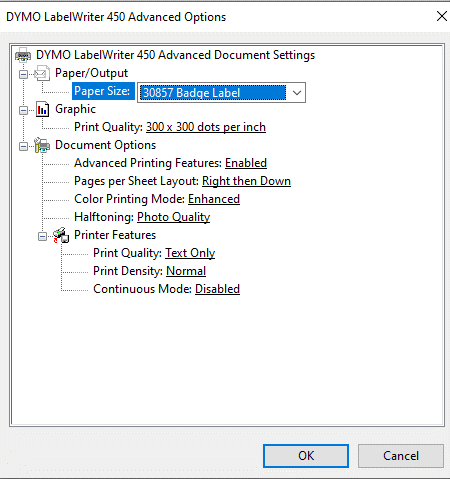Confirm settings with the OK button
This screenshot has height=479, width=450.
(306, 456)
